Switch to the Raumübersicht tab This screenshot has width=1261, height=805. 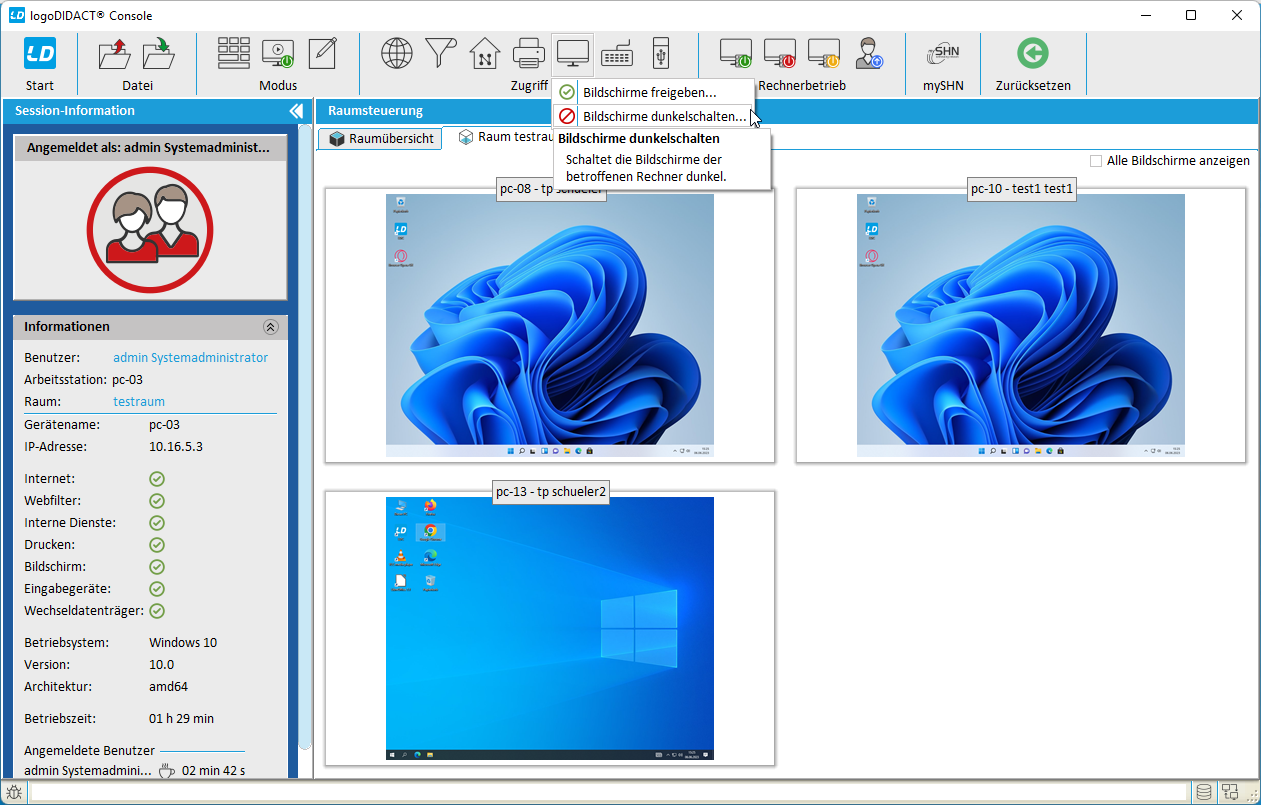point(380,139)
